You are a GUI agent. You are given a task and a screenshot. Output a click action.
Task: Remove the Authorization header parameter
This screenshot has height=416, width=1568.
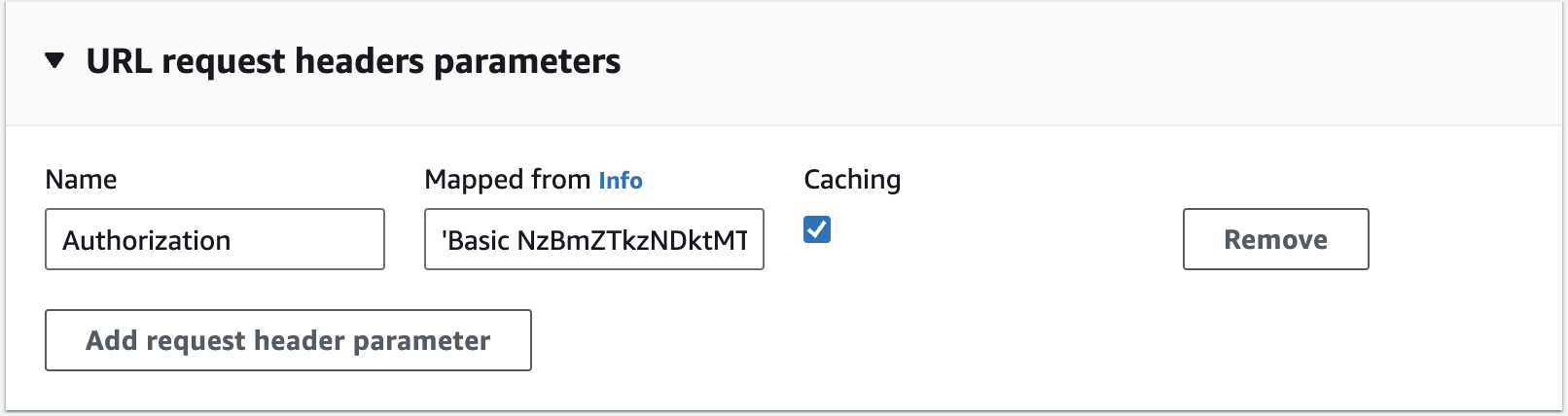coord(1275,239)
